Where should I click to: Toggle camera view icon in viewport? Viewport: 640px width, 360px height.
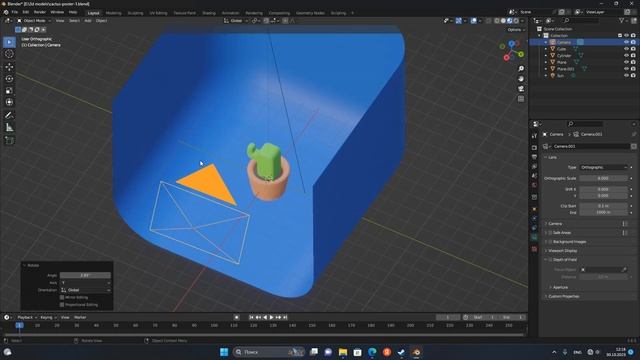[x=521, y=89]
